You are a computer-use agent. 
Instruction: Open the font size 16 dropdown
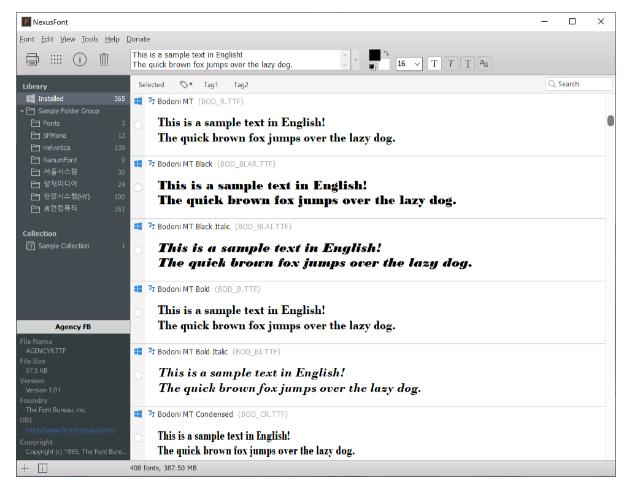click(409, 64)
